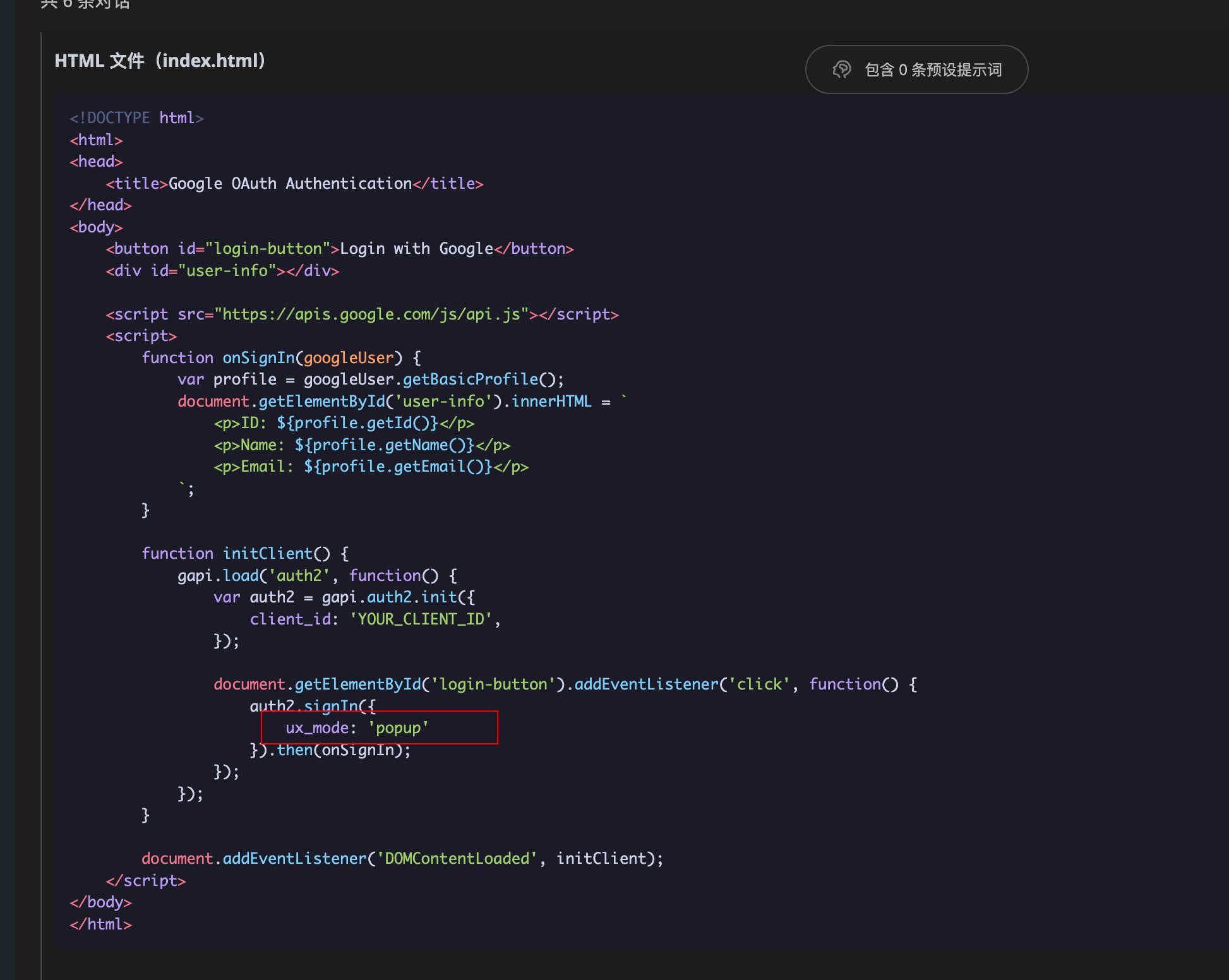This screenshot has height=980, width=1229.
Task: Click 'function onSignIn(googleUser) {' line
Action: coord(282,358)
